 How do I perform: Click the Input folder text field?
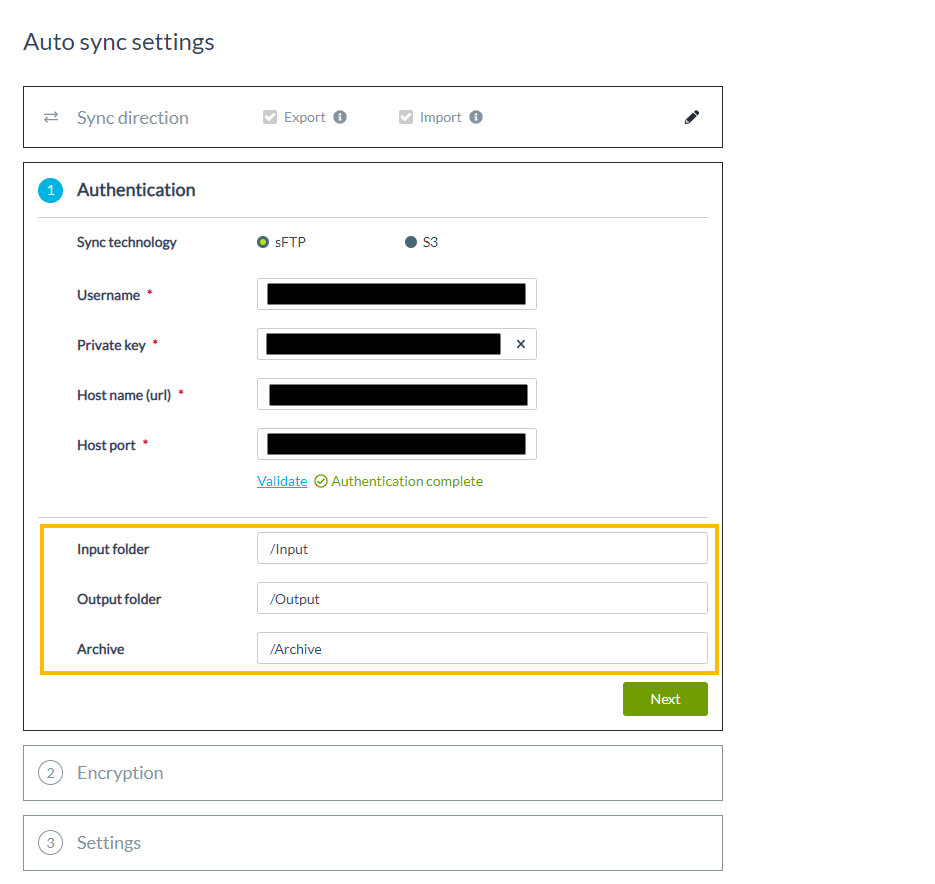[482, 548]
